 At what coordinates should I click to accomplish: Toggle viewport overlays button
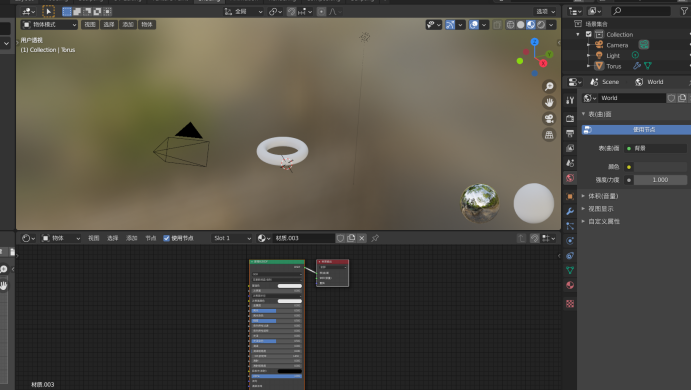[x=474, y=25]
